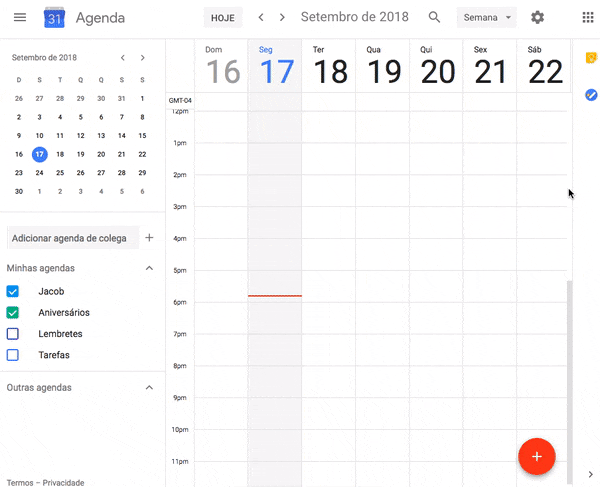The image size is (600, 487).
Task: Click the HOJE button
Action: (223, 18)
